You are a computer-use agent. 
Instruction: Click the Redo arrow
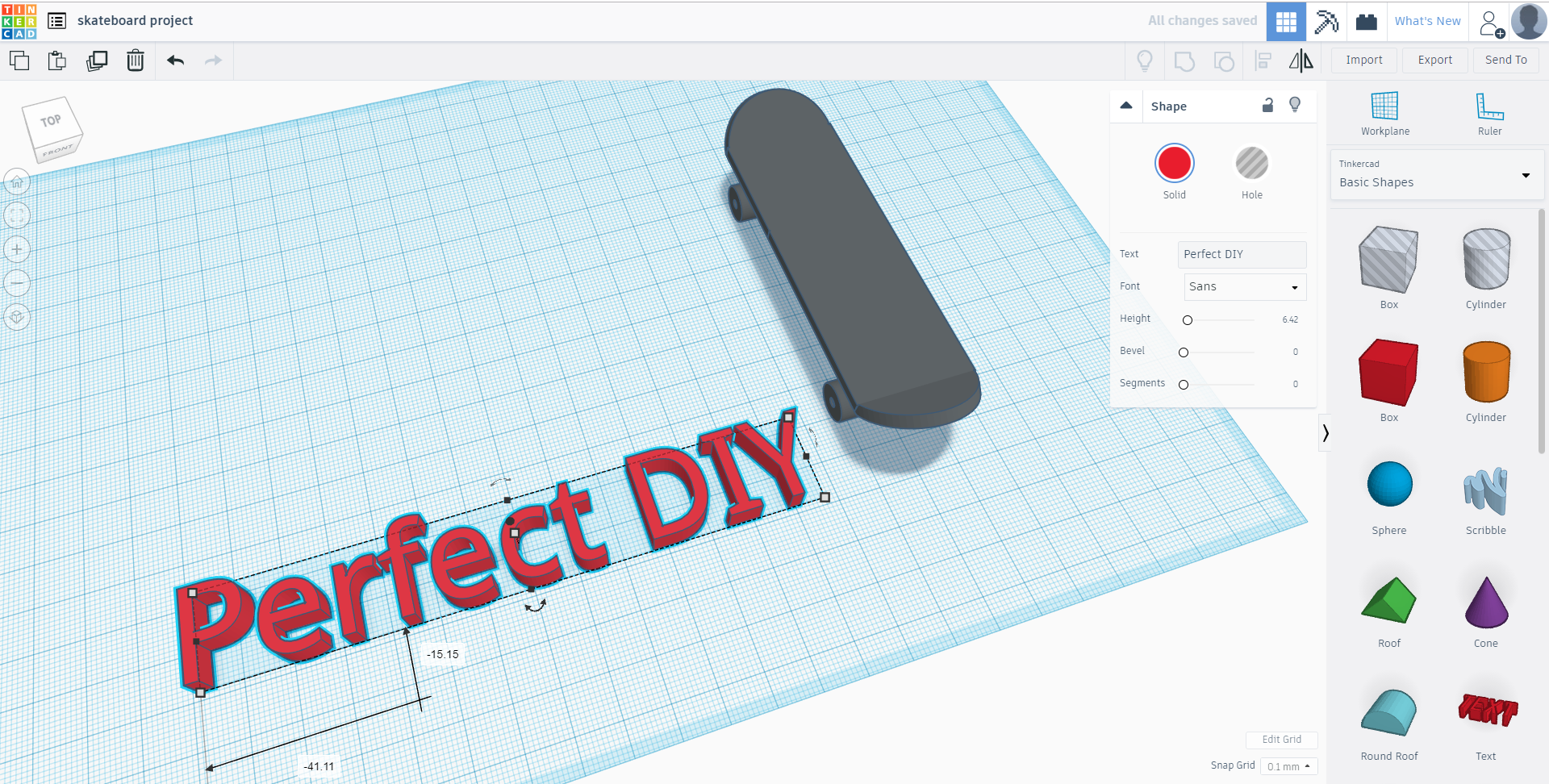pyautogui.click(x=213, y=60)
